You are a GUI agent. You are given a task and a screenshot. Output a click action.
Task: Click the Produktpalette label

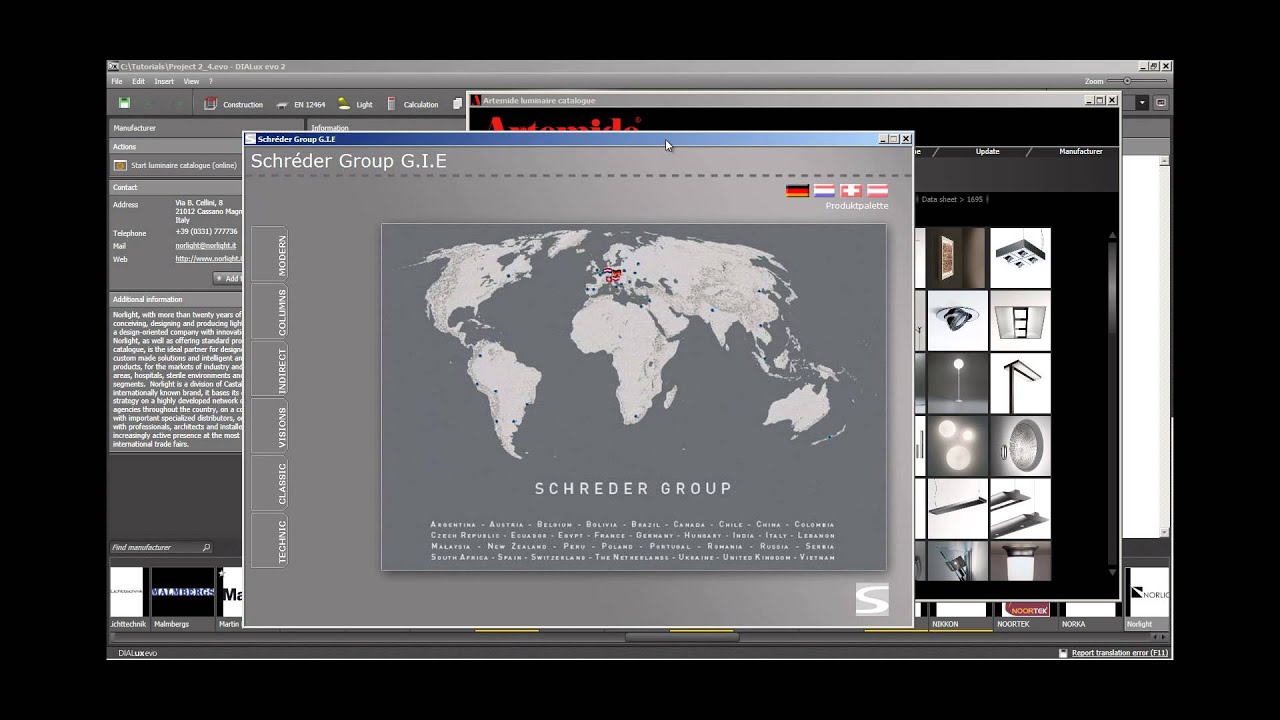point(857,205)
